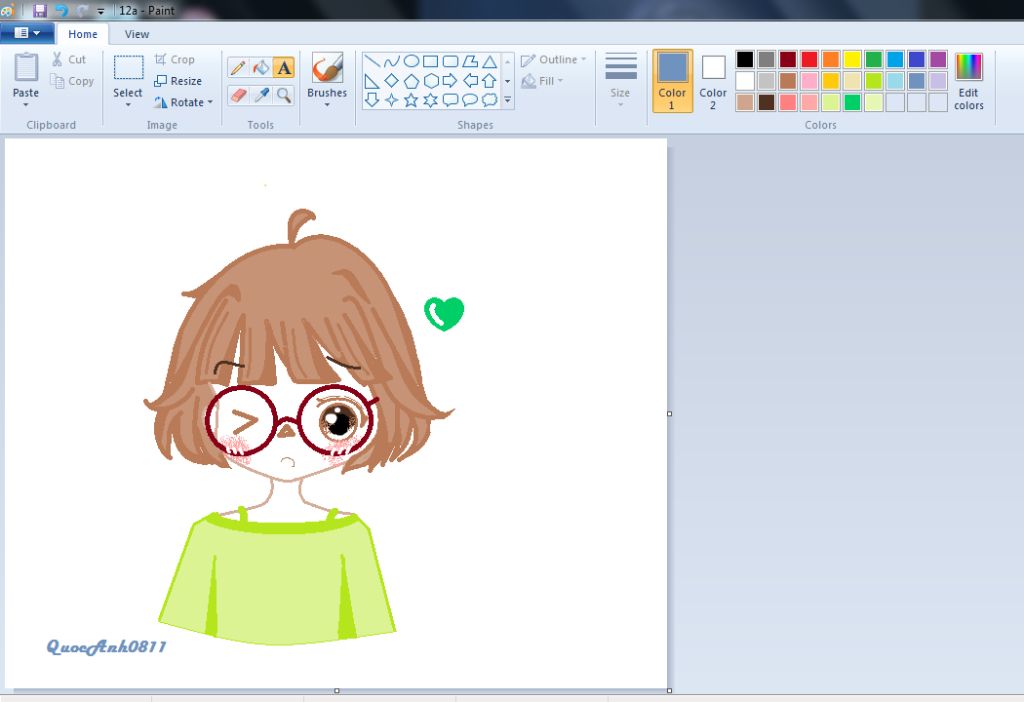Screen dimensions: 1024x702
Task: Select the Fill with color bucket tool
Action: (x=261, y=67)
